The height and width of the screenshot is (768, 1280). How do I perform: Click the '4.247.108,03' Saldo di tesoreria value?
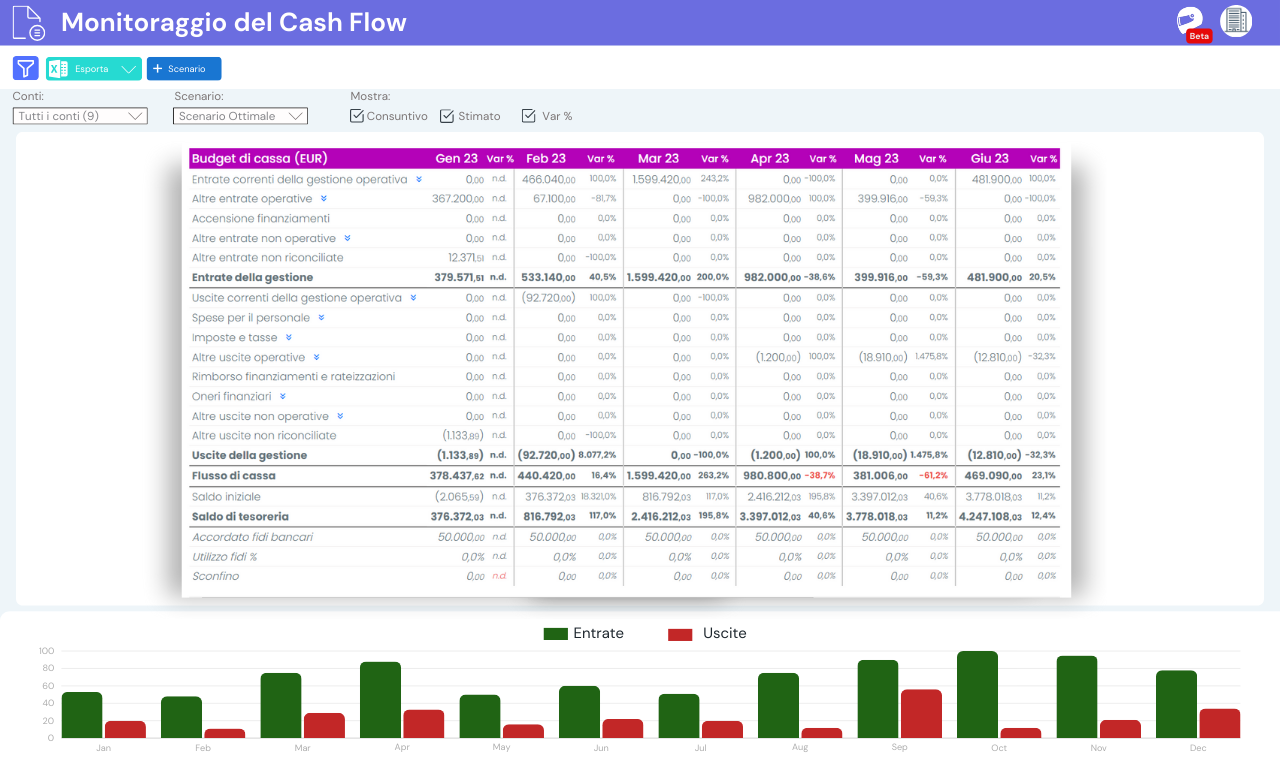click(x=991, y=517)
